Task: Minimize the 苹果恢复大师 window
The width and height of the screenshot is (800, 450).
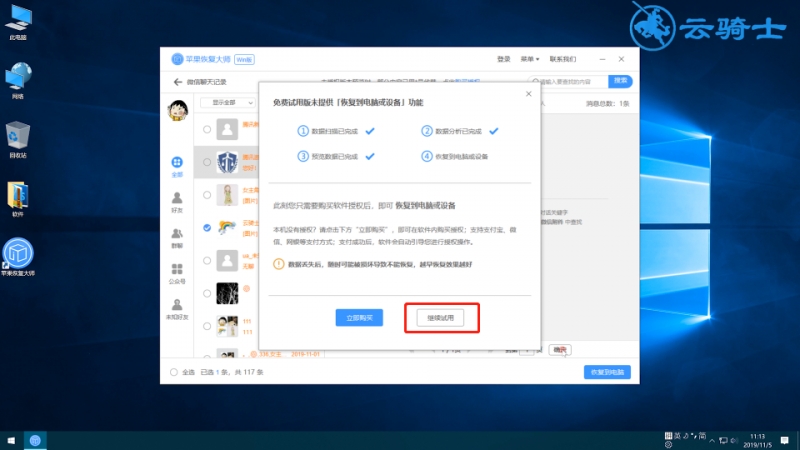Action: (x=603, y=59)
